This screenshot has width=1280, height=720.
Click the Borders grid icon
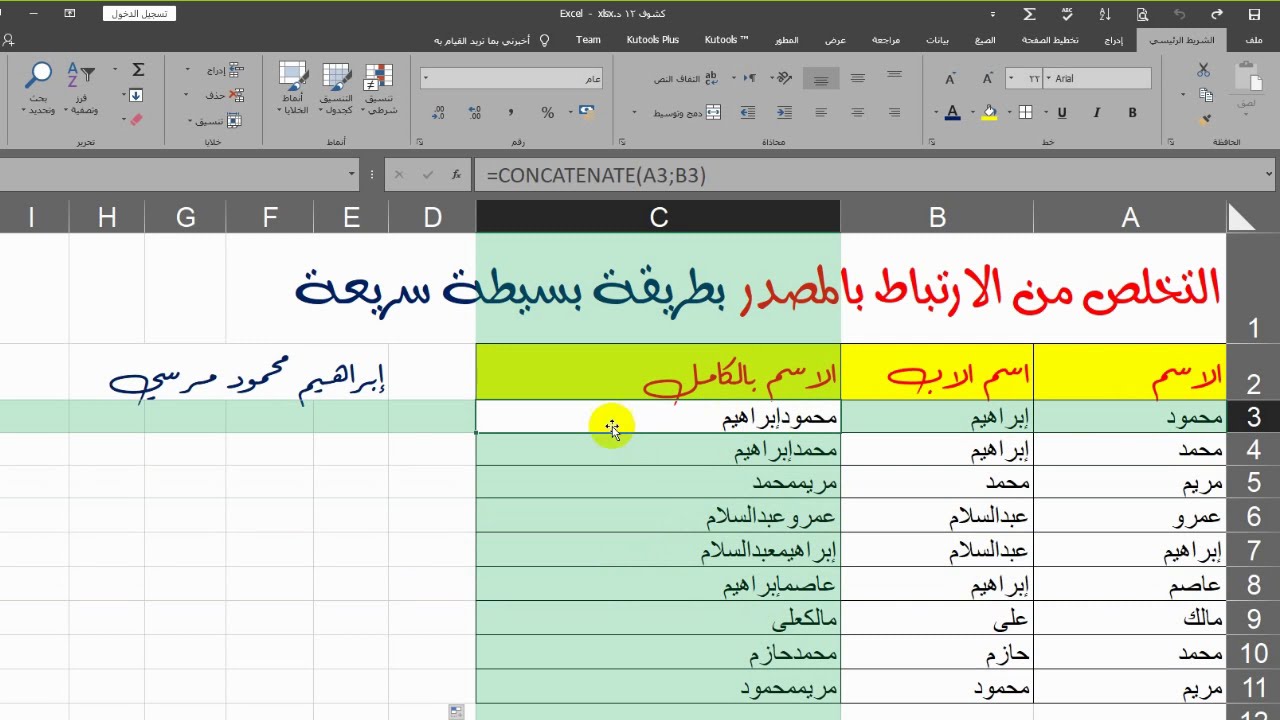point(1025,113)
